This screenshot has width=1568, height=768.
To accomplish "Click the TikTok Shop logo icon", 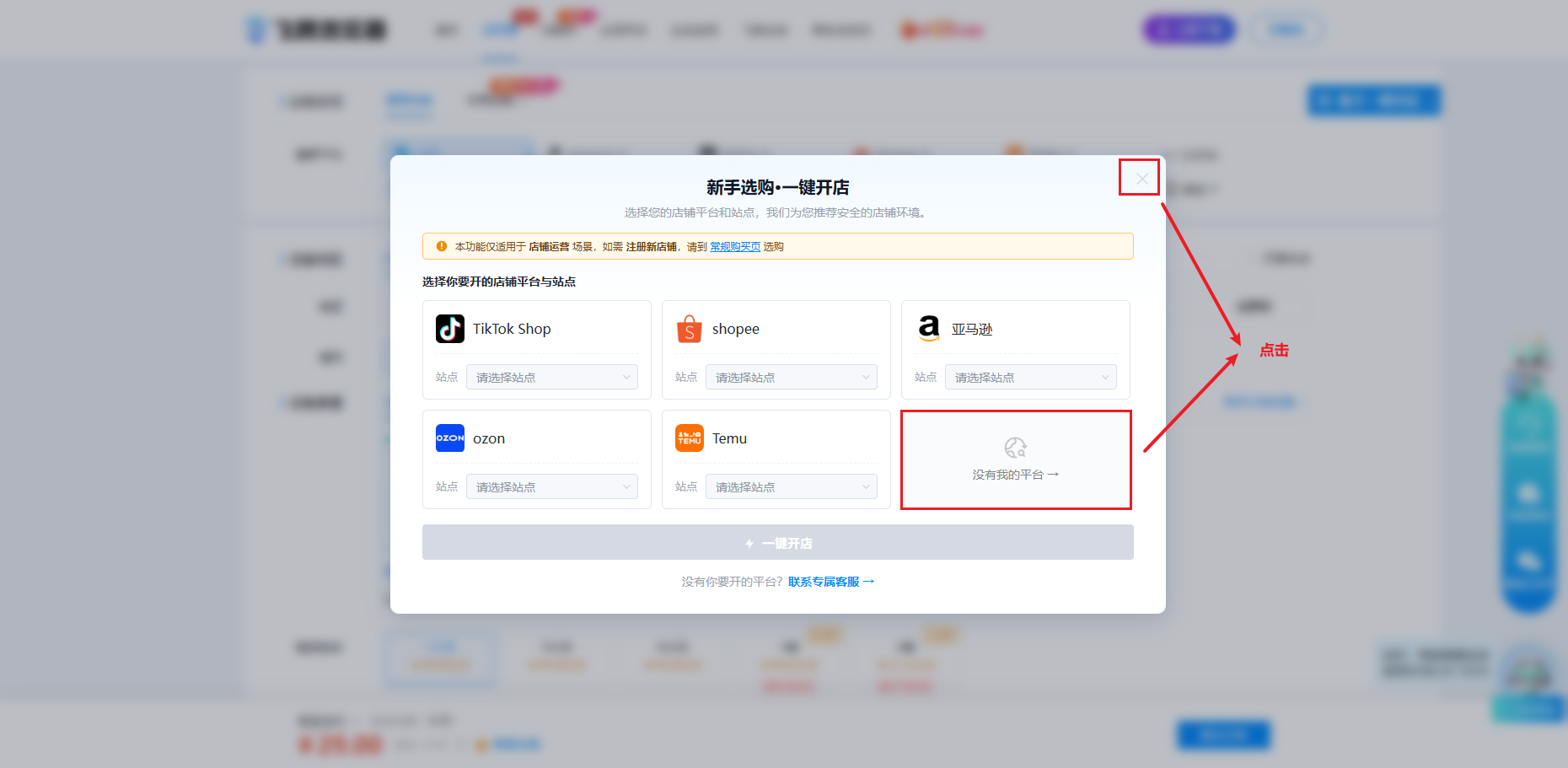I will coord(450,329).
